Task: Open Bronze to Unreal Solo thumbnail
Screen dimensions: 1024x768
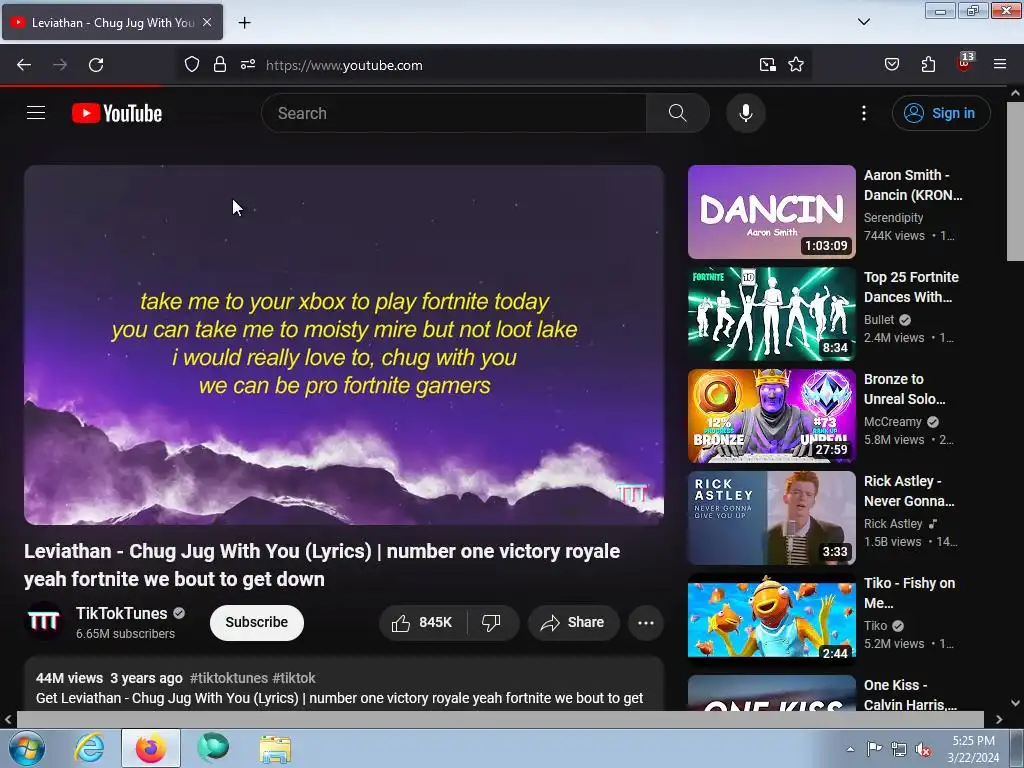Action: [x=771, y=415]
